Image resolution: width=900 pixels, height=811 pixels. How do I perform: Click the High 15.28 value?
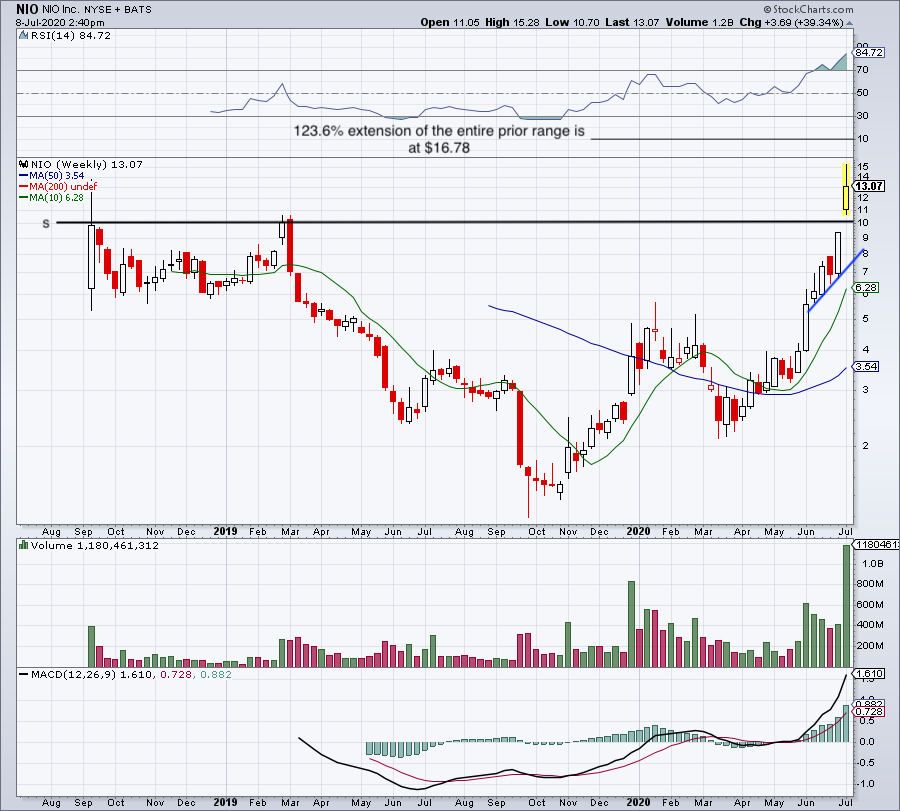(512, 22)
